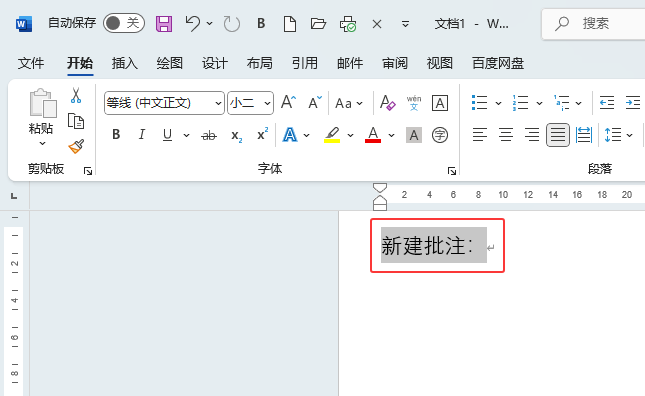Toggle subscript formatting

(x=236, y=135)
